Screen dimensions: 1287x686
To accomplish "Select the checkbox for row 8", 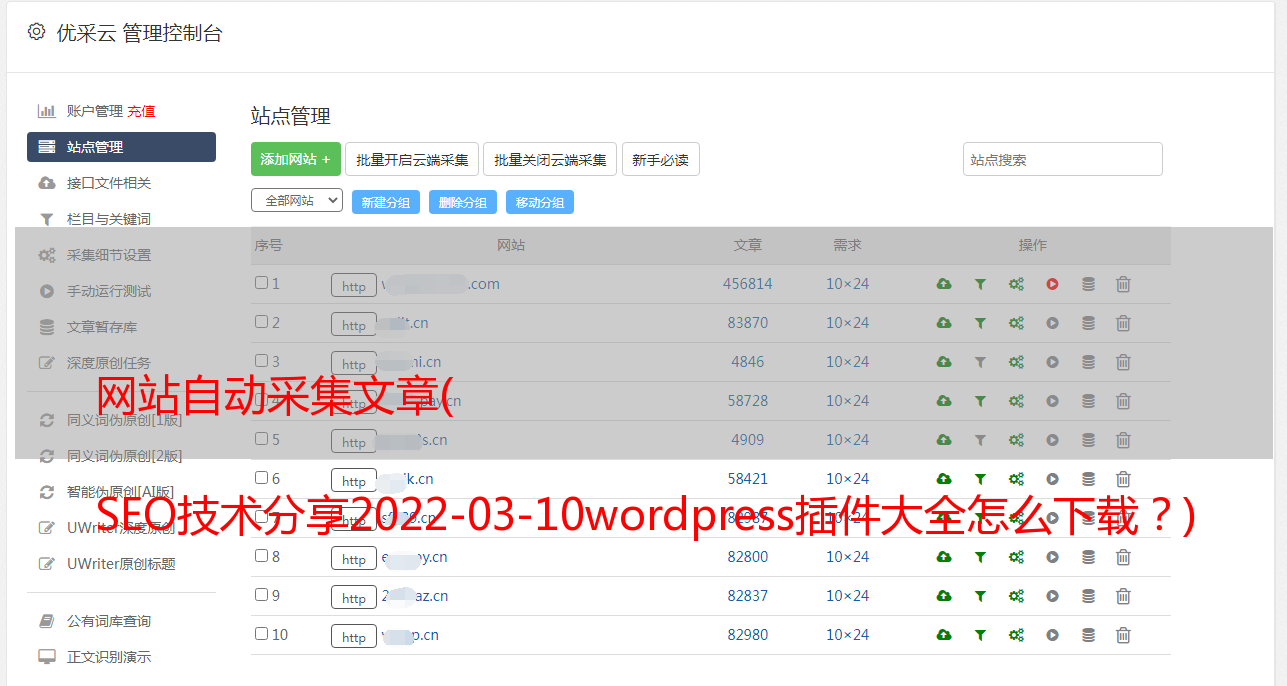I will pyautogui.click(x=261, y=556).
